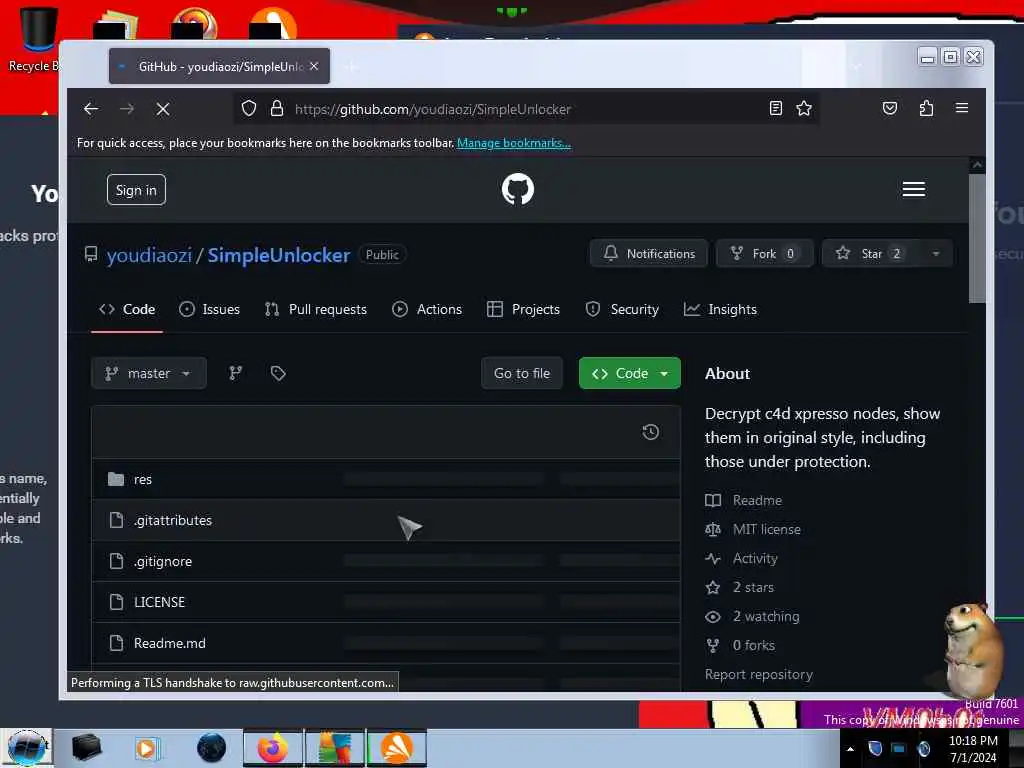Star the SimpleUnlocker repository
The image size is (1024, 768).
pyautogui.click(x=872, y=253)
